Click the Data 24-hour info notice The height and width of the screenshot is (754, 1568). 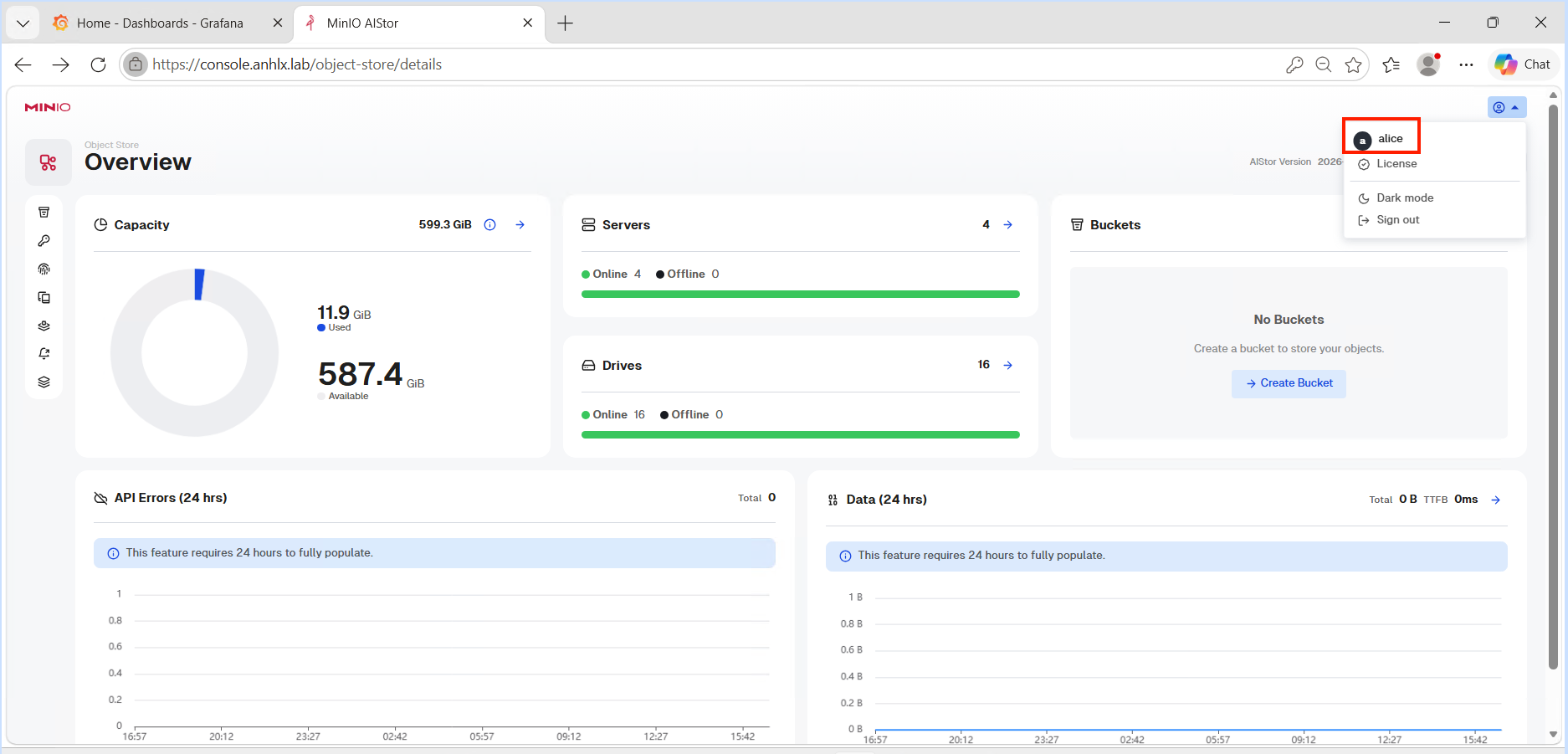tap(1166, 556)
